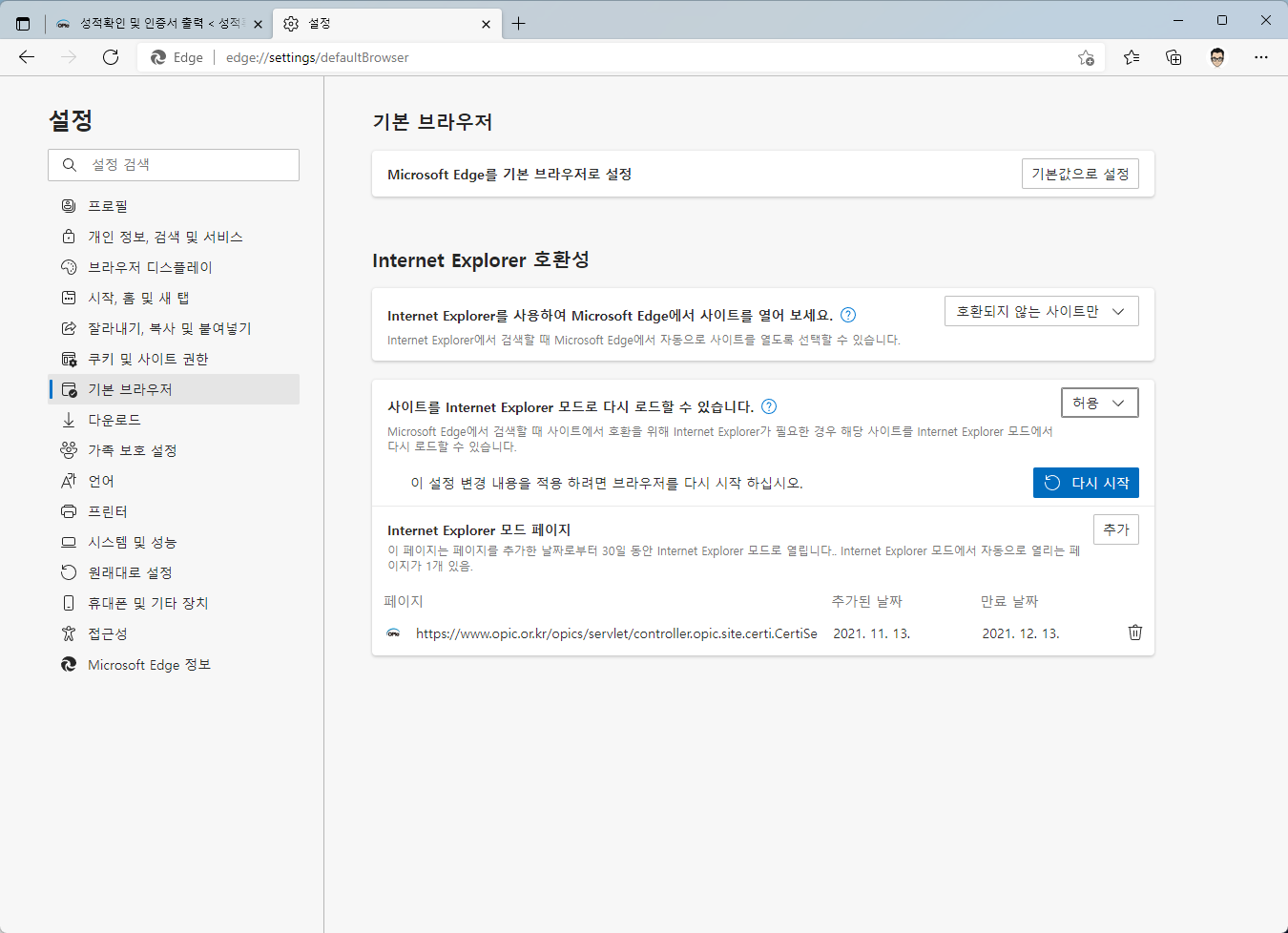Viewport: 1288px width, 933px height.
Task: Add this page to favorites star icon
Action: click(1086, 57)
